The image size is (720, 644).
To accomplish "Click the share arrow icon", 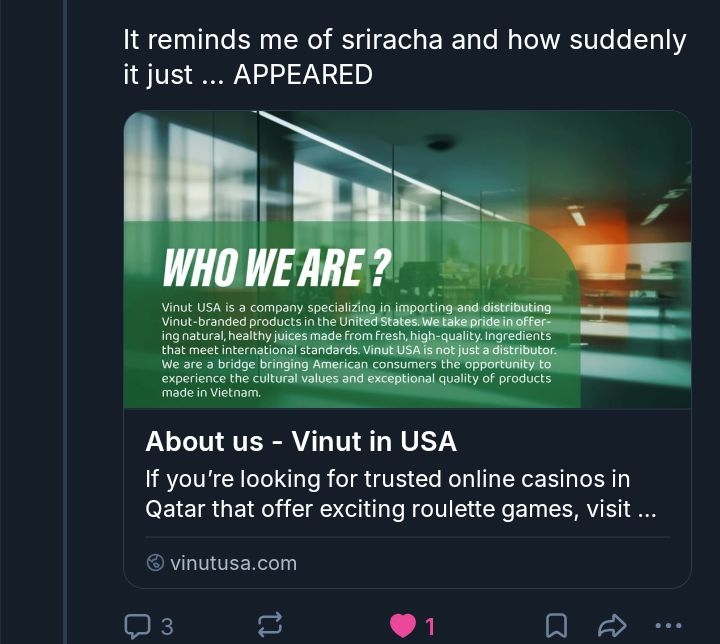I will (x=610, y=626).
